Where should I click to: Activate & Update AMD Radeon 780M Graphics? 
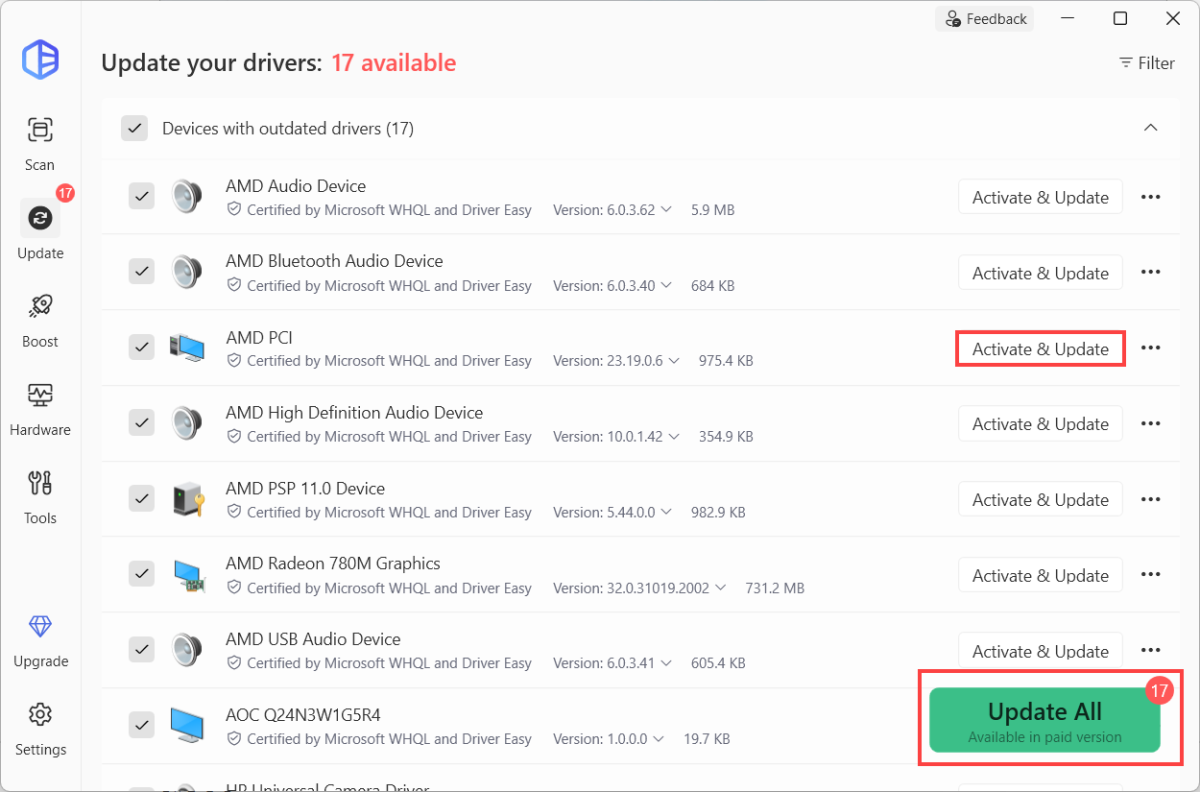[1040, 576]
